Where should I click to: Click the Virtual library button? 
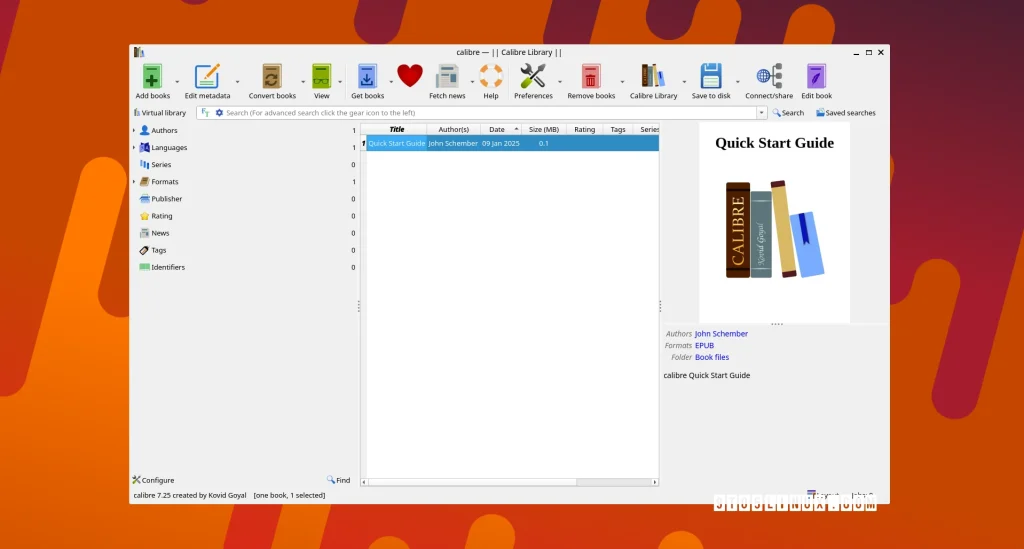click(x=160, y=112)
